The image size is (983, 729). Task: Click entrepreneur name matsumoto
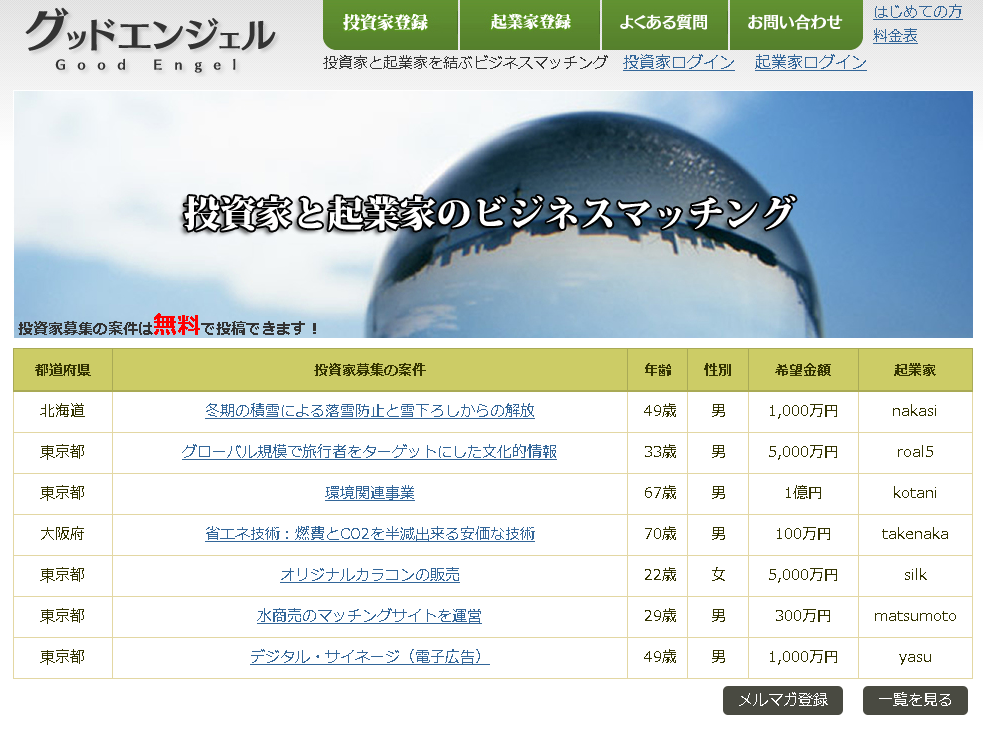coord(915,616)
